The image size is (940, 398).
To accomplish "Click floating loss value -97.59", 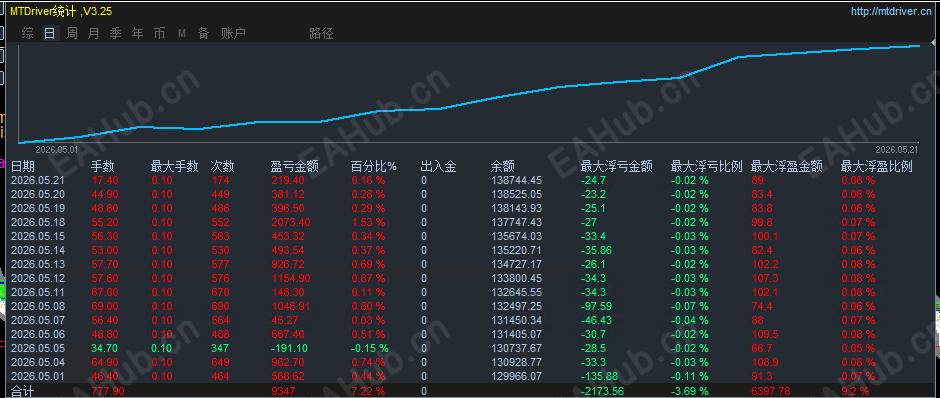I will pyautogui.click(x=597, y=306).
